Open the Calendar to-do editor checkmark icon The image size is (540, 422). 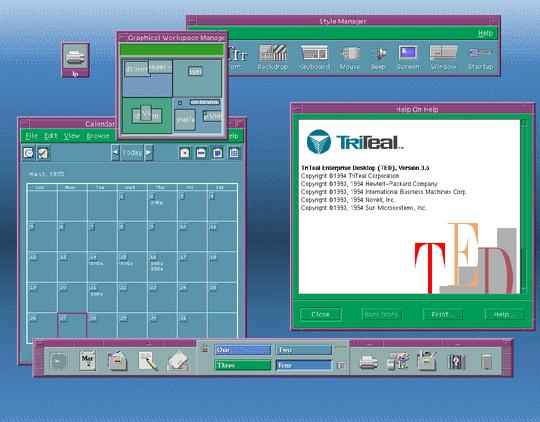coord(43,153)
